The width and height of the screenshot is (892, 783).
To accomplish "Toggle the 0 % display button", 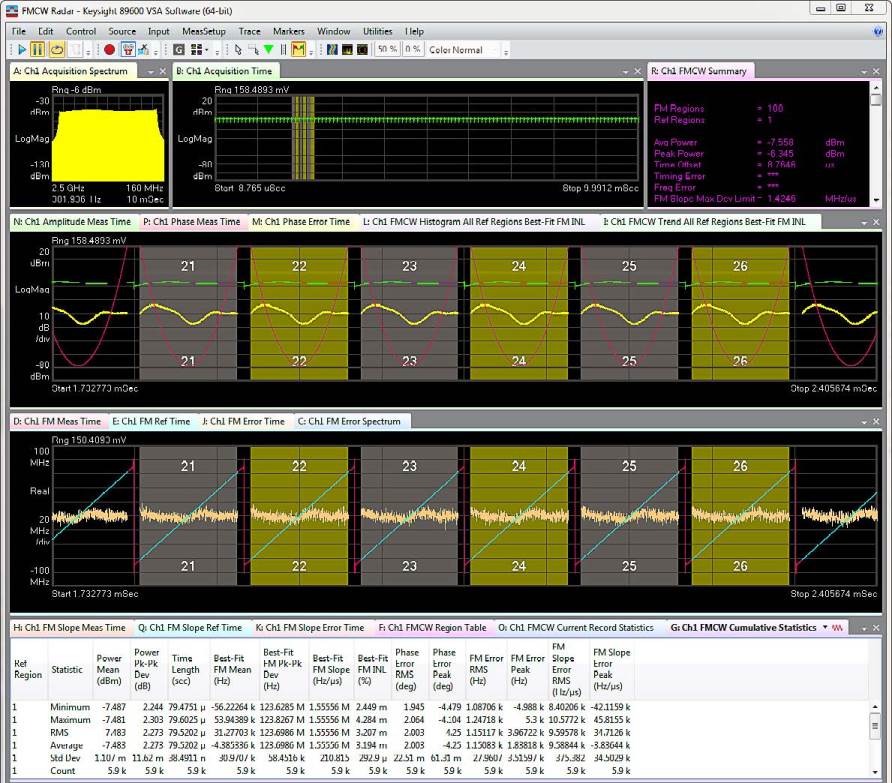I will click(x=412, y=50).
